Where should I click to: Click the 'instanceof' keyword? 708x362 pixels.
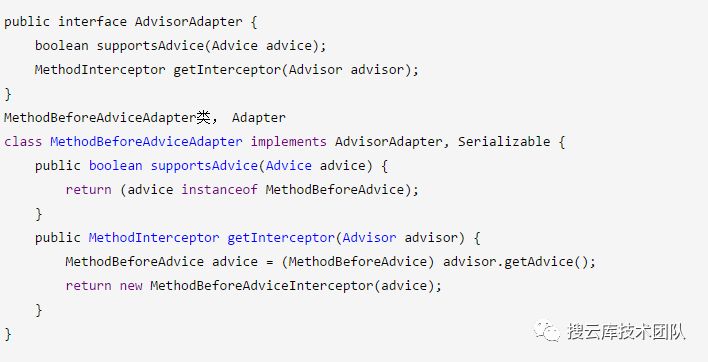point(219,190)
